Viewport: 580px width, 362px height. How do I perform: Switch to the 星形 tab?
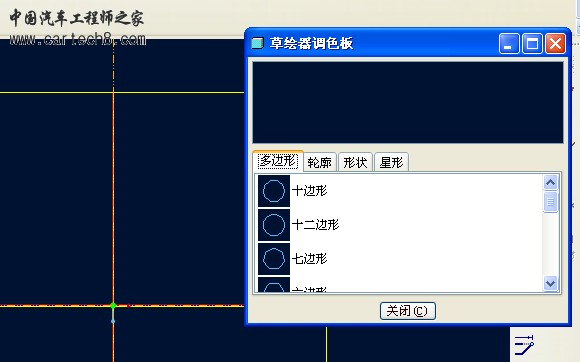point(391,162)
